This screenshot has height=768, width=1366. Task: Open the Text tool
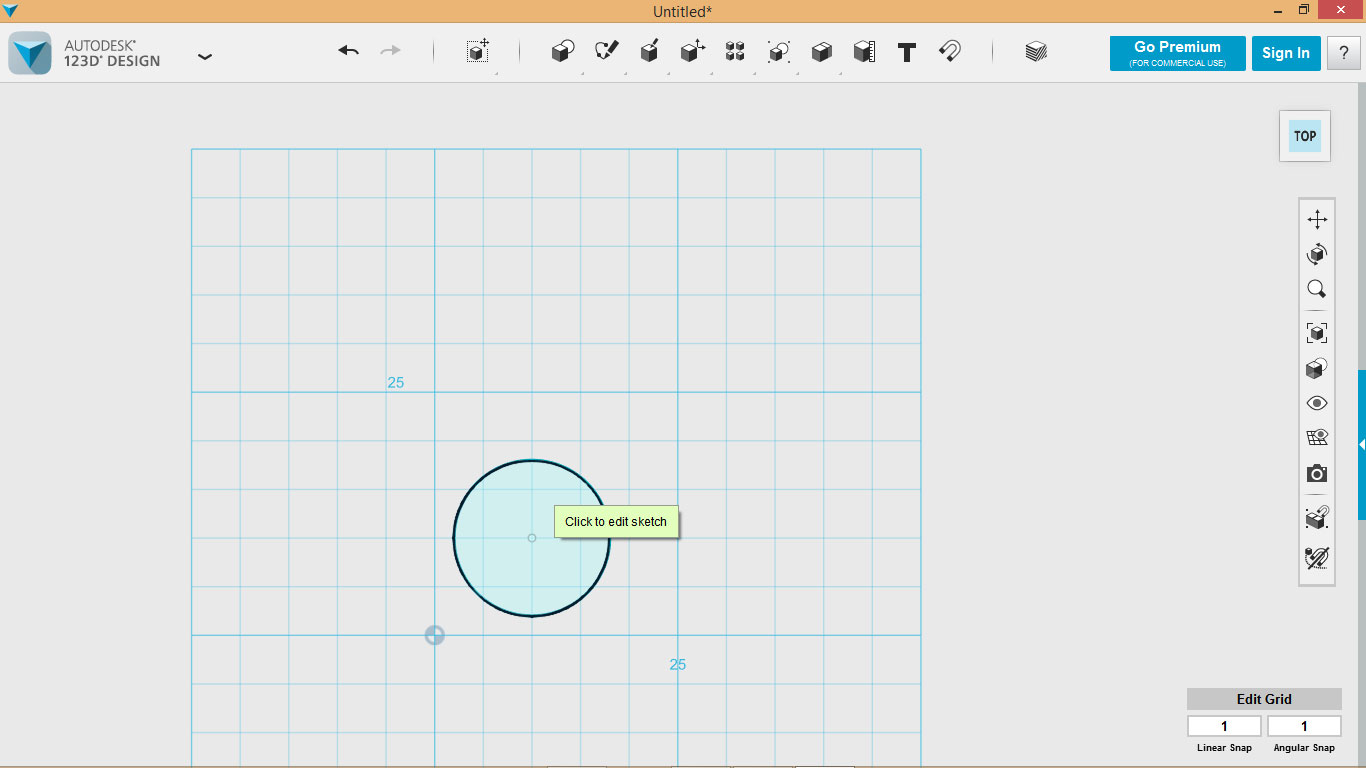[x=906, y=52]
